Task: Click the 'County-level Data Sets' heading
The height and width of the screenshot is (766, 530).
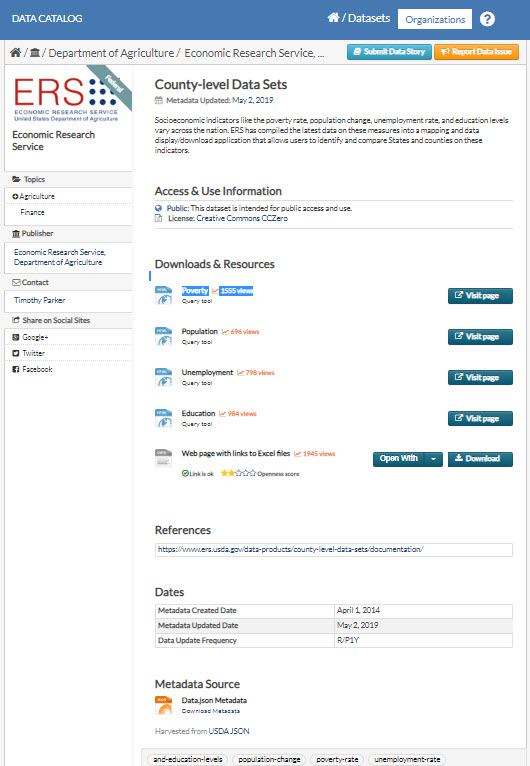Action: point(221,85)
